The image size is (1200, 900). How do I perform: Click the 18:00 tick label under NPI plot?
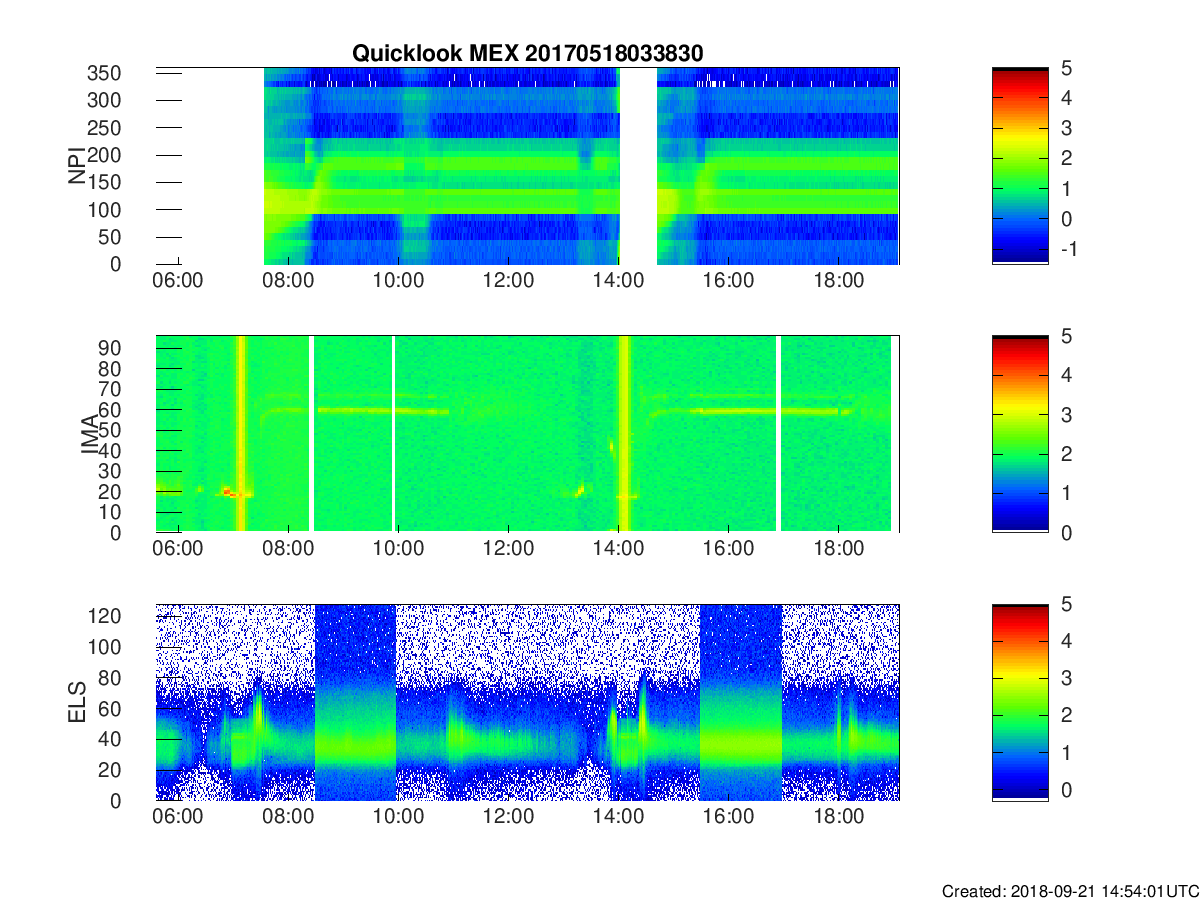tap(839, 281)
